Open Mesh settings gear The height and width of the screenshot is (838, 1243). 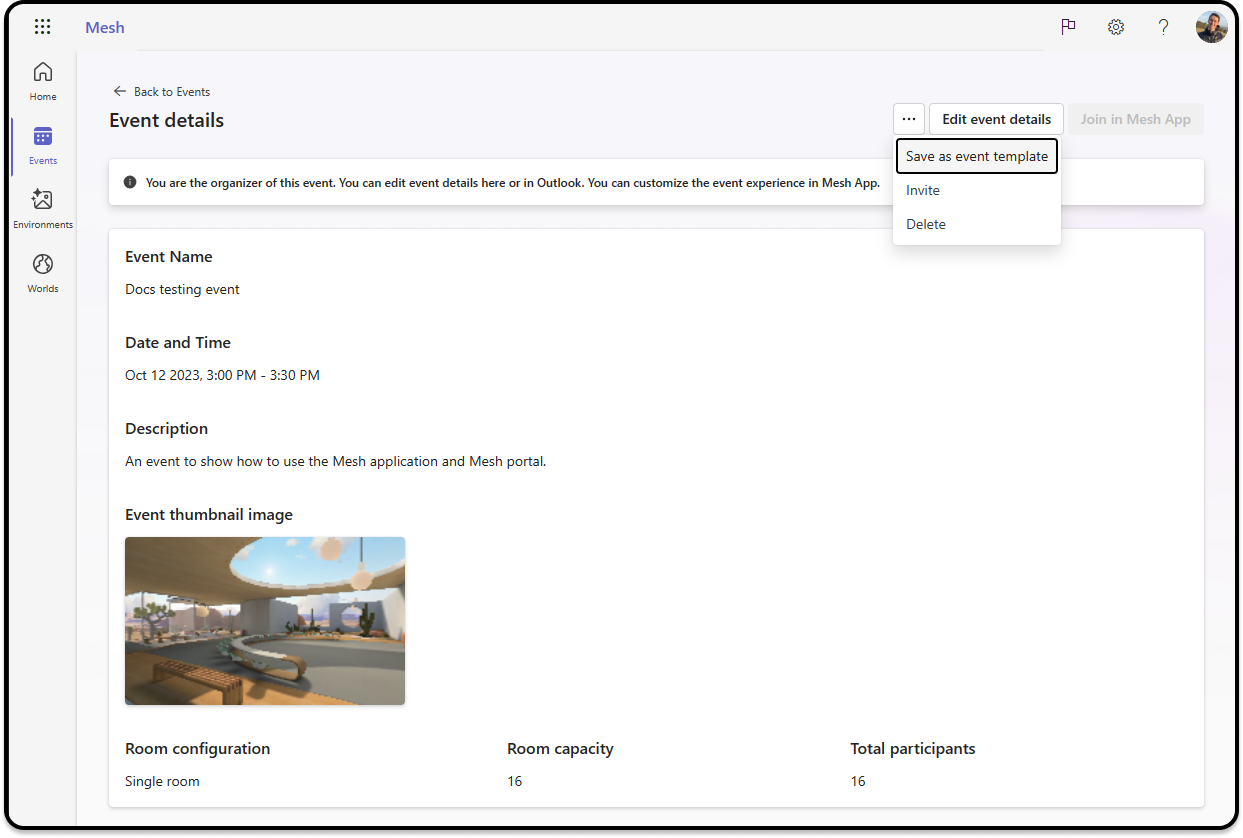[1115, 27]
